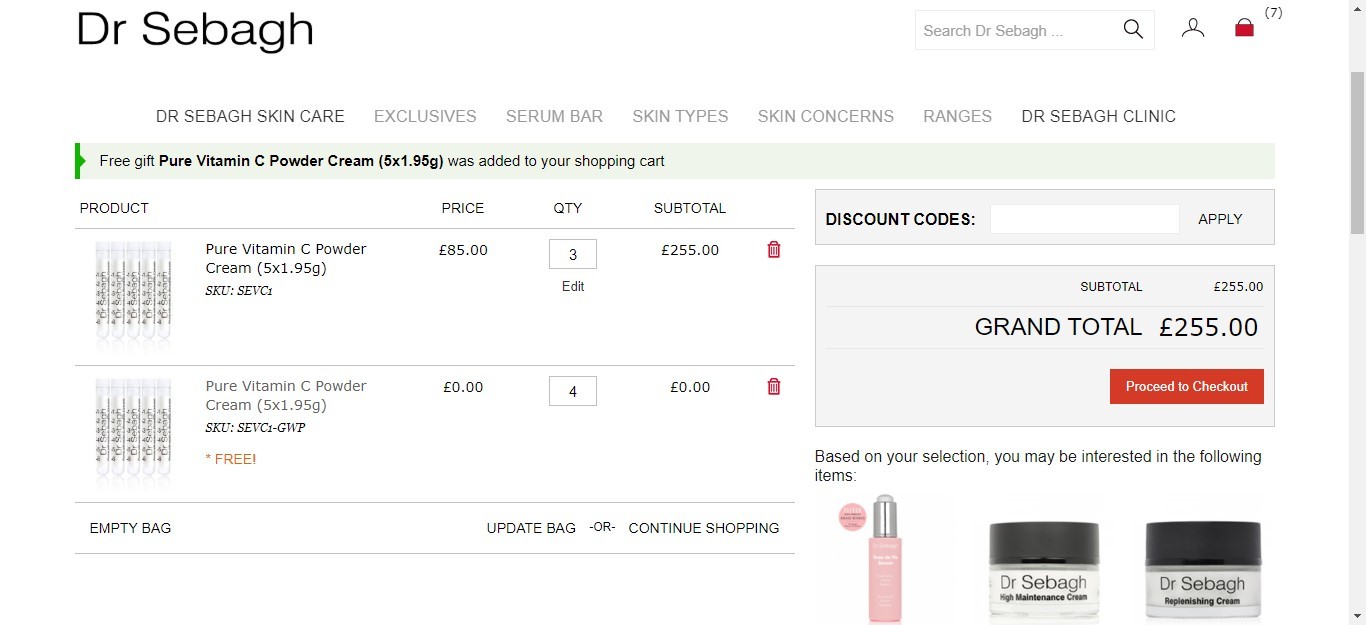Viewport: 1366px width, 625px height.
Task: Click into the discount codes field
Action: 1085,219
